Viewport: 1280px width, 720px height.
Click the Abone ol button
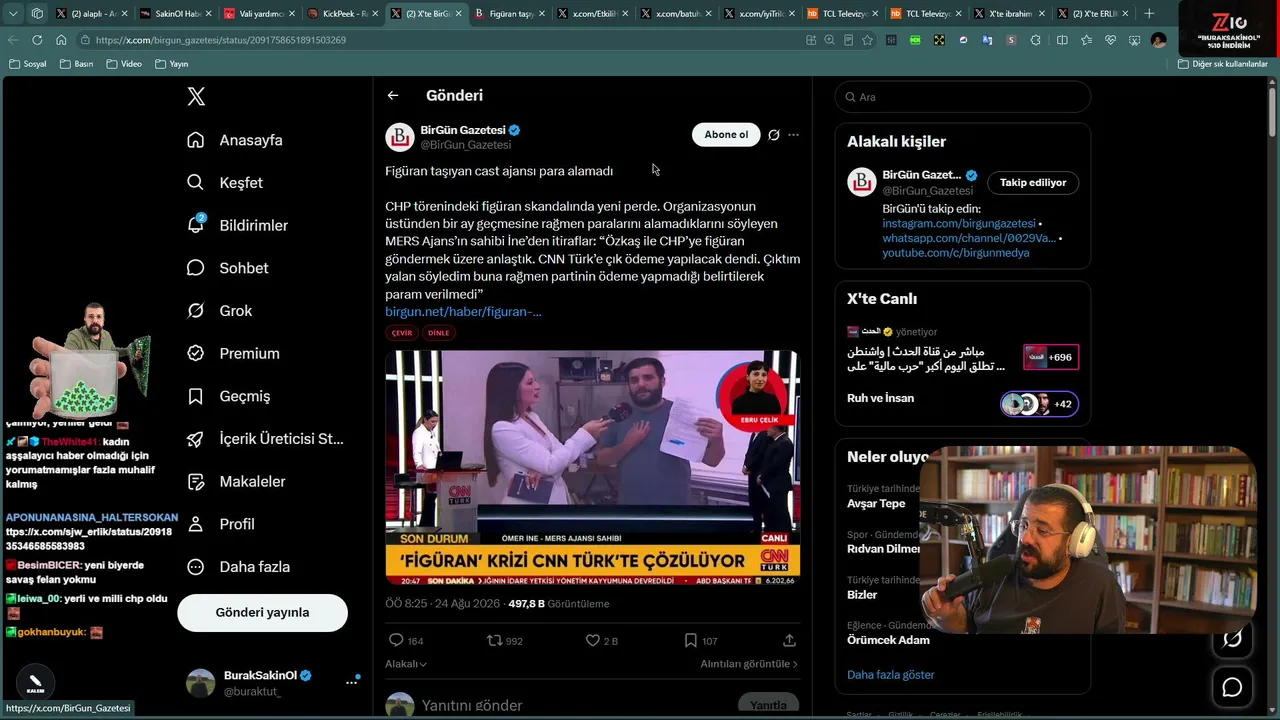click(726, 135)
